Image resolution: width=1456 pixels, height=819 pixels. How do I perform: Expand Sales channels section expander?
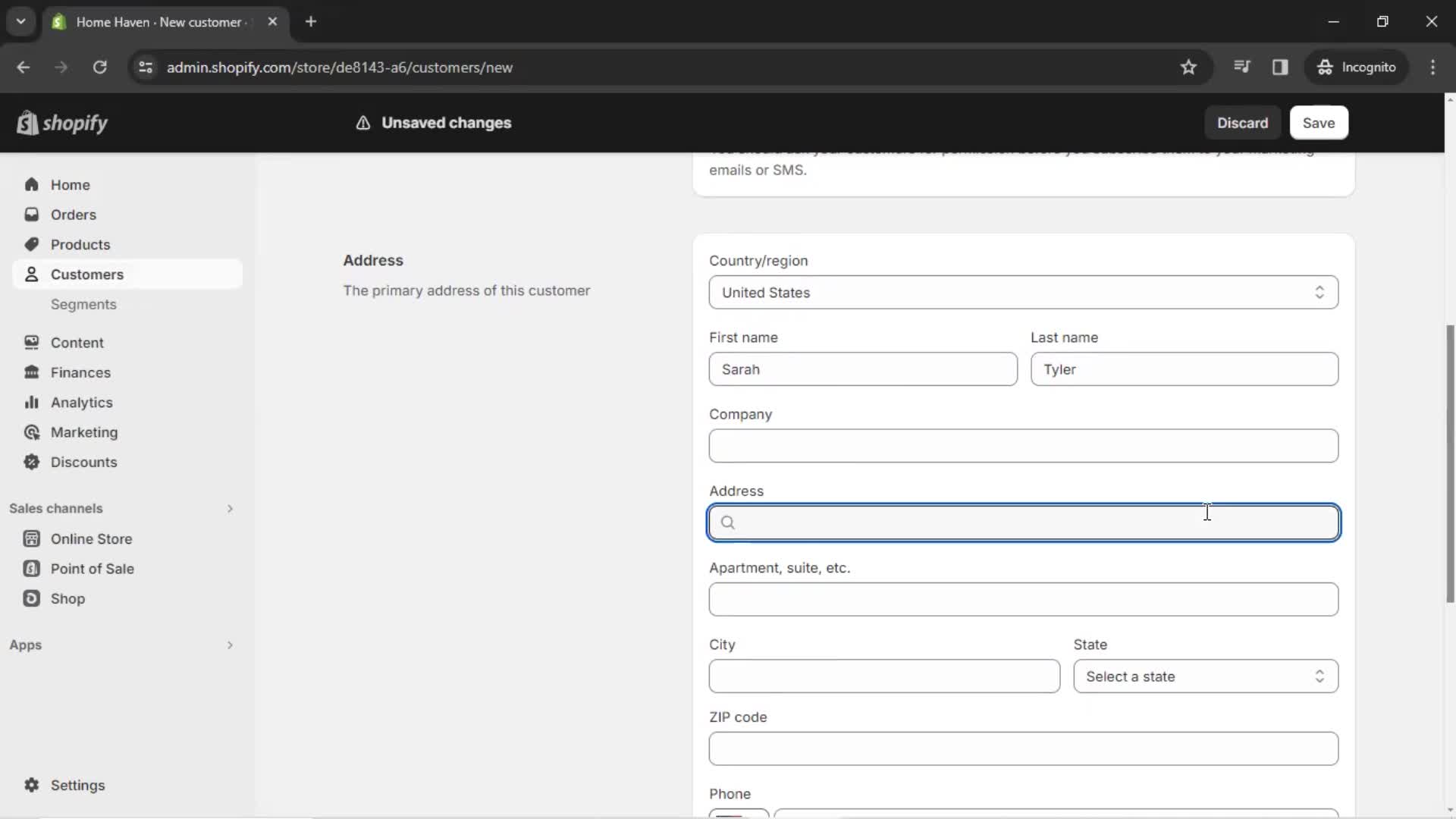[229, 508]
